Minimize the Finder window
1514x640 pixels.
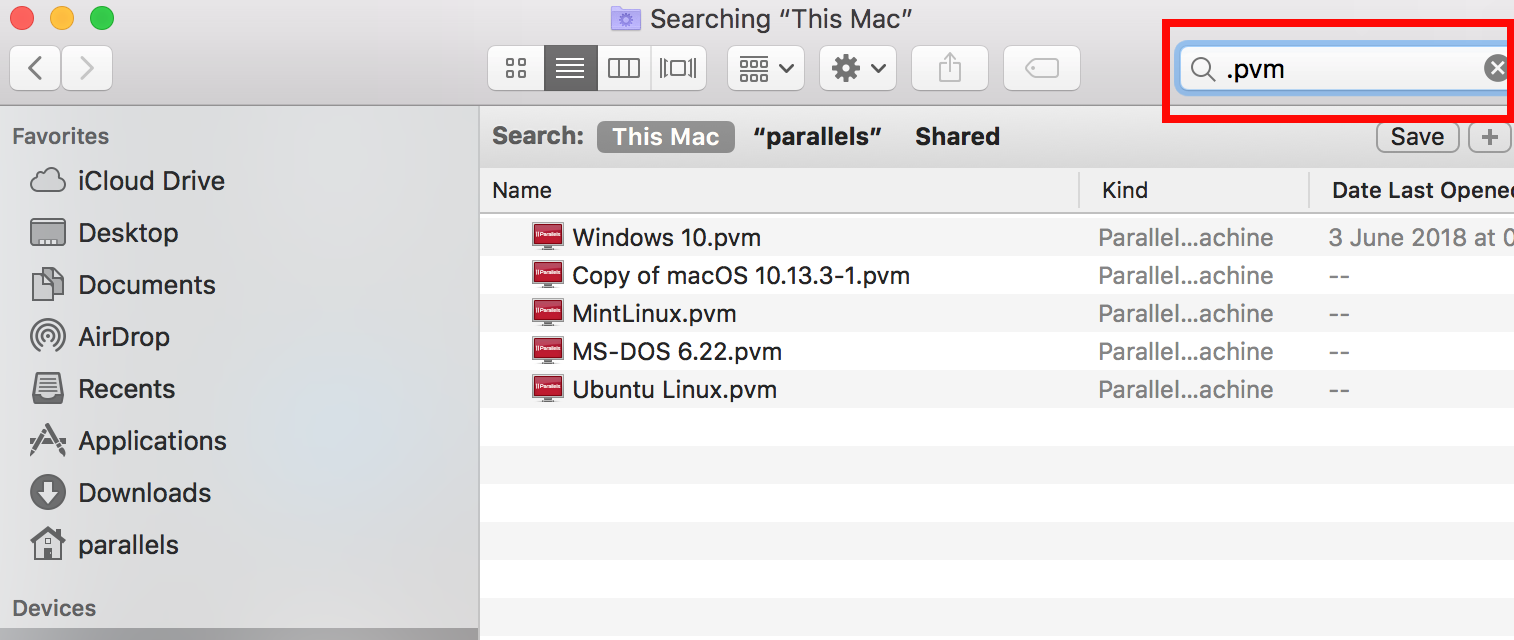tap(62, 18)
